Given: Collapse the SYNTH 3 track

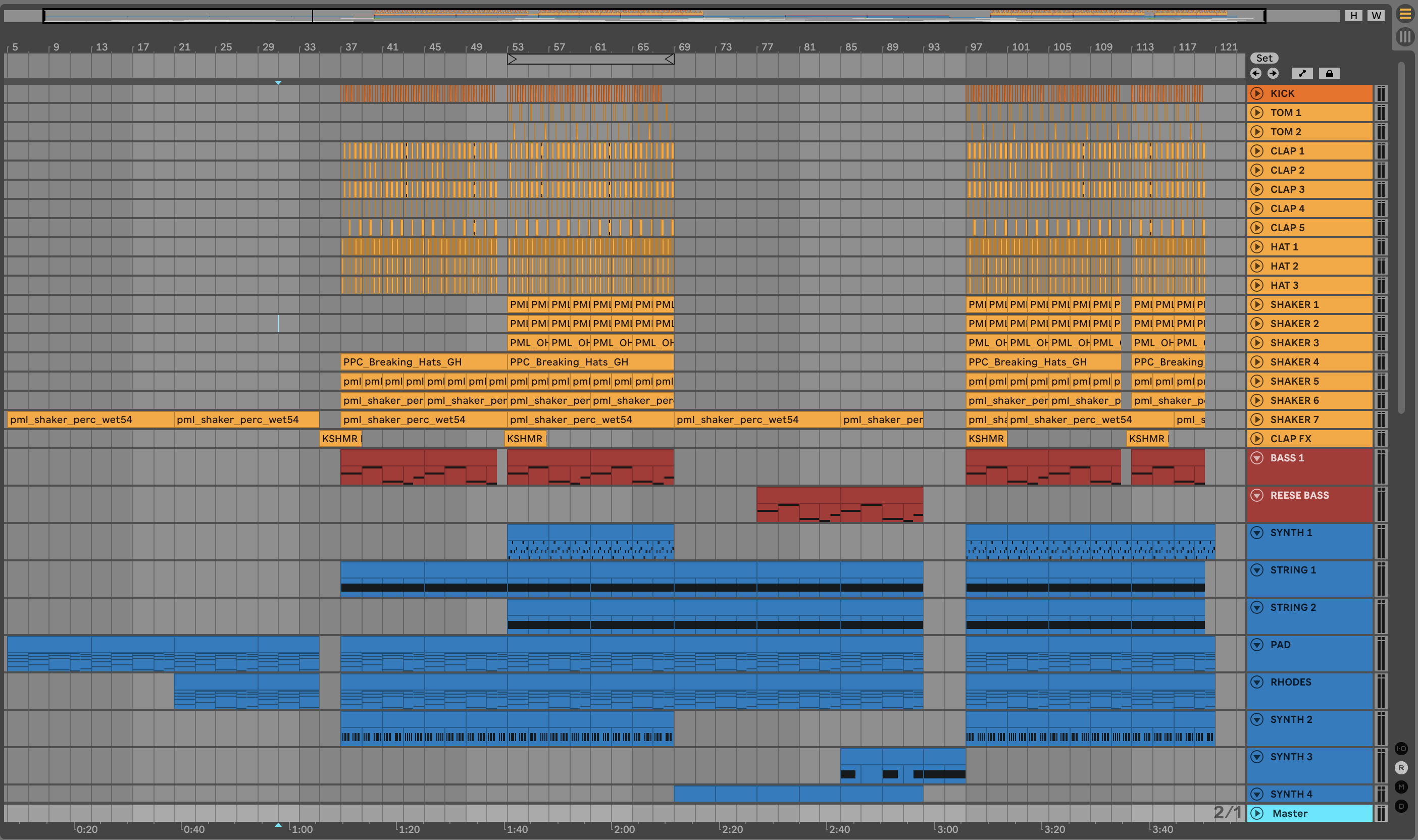Looking at the screenshot, I should click(1257, 757).
